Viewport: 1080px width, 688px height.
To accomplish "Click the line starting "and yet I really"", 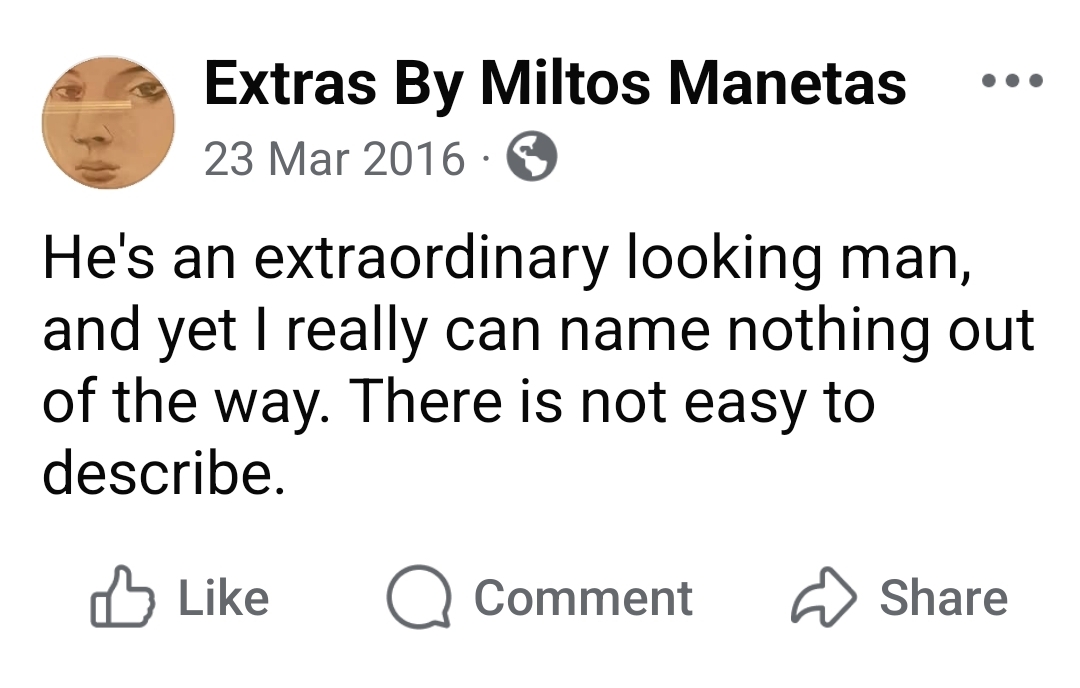I will tap(537, 332).
